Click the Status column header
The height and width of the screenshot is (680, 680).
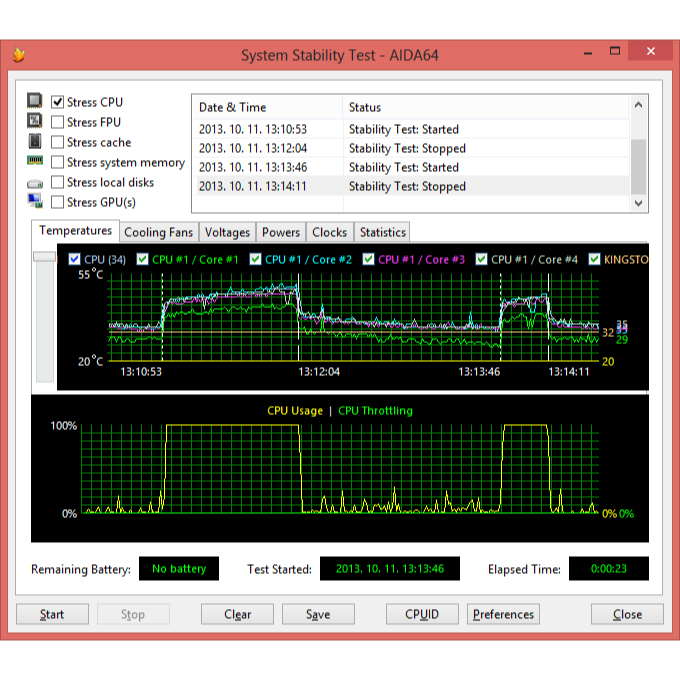486,107
